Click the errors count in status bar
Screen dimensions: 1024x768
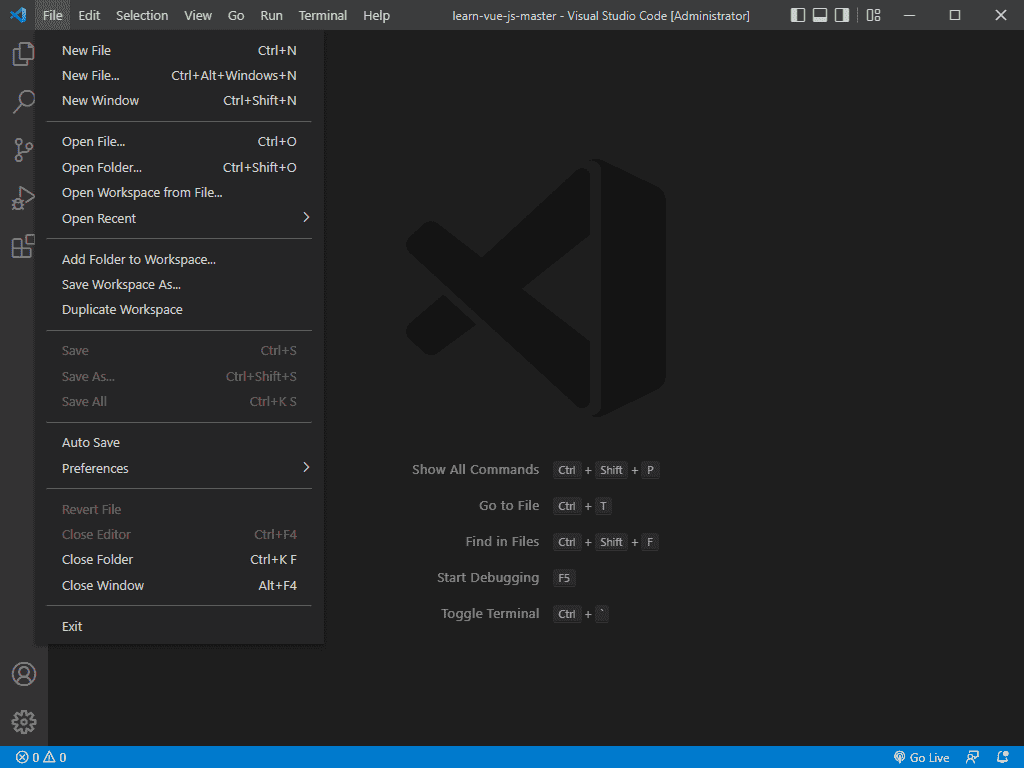coord(27,757)
